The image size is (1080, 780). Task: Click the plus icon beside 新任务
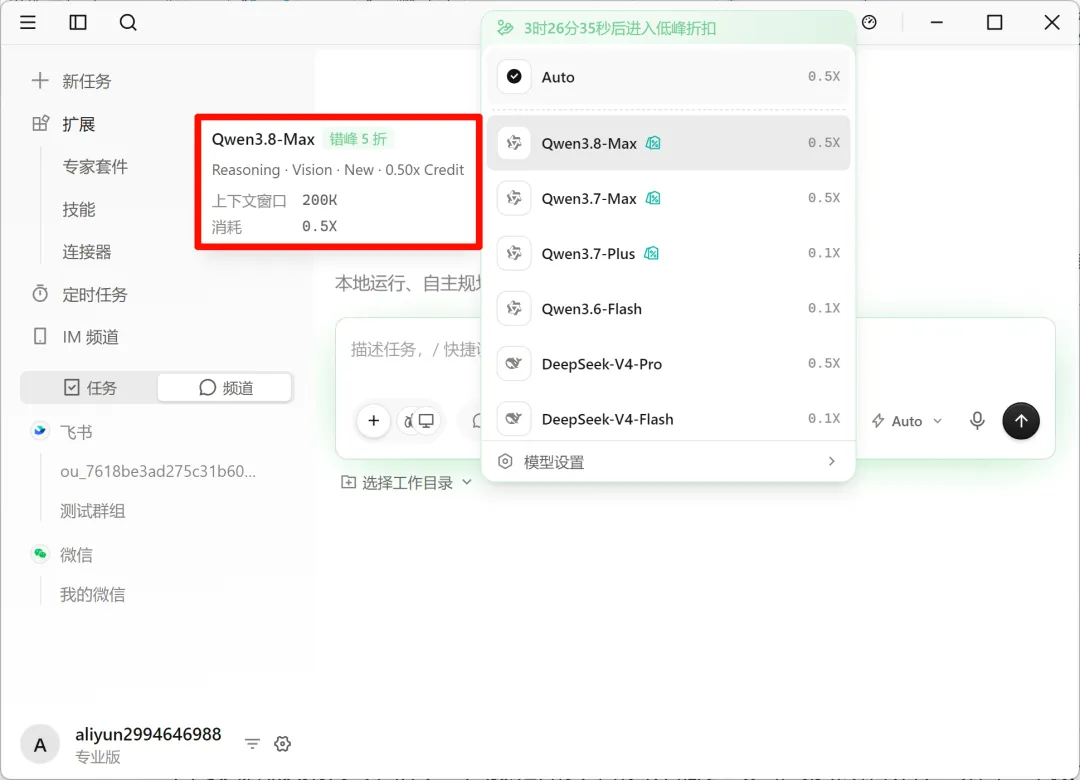pos(40,81)
